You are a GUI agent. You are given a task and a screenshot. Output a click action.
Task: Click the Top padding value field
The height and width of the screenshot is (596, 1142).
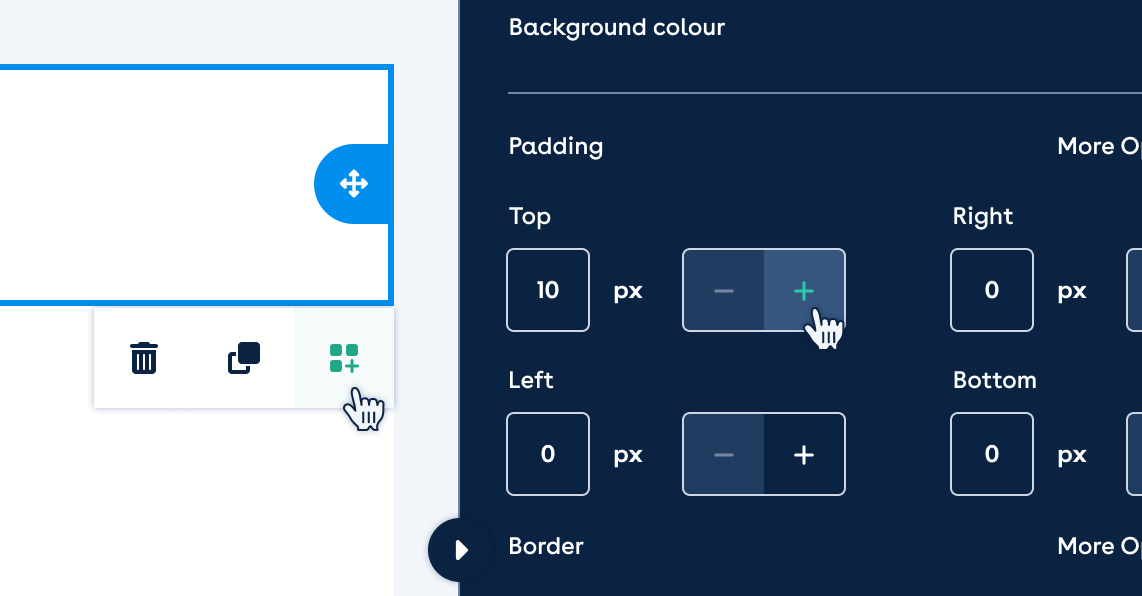(548, 290)
